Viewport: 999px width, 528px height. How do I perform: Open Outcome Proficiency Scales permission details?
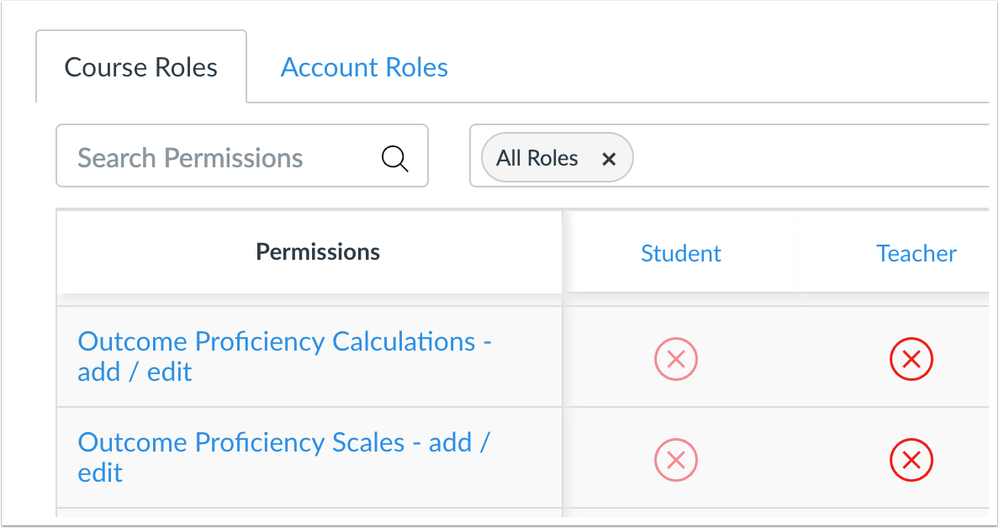[283, 457]
